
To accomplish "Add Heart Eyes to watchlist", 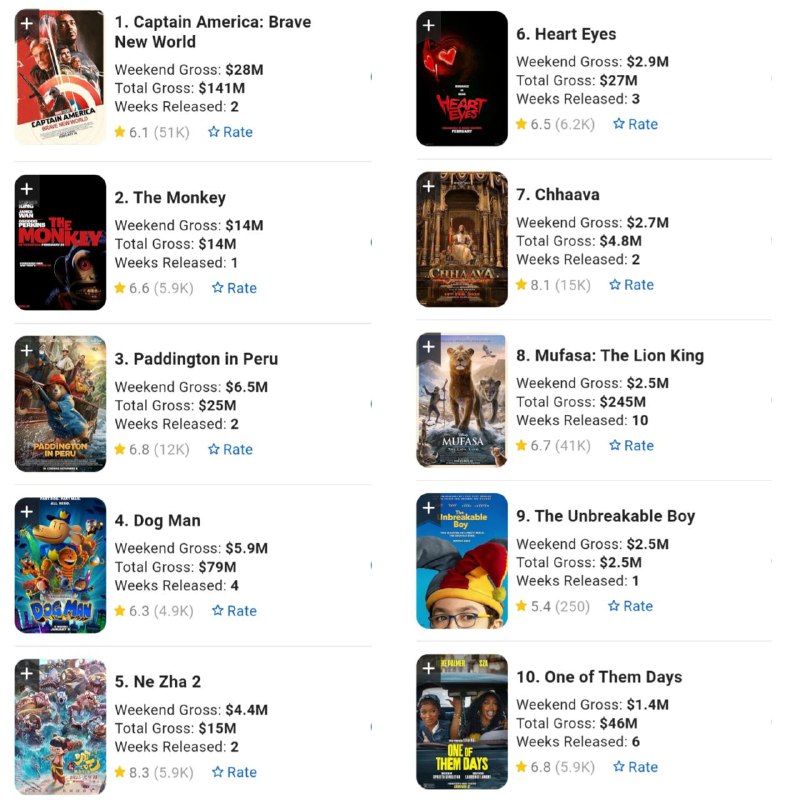I will pyautogui.click(x=429, y=26).
